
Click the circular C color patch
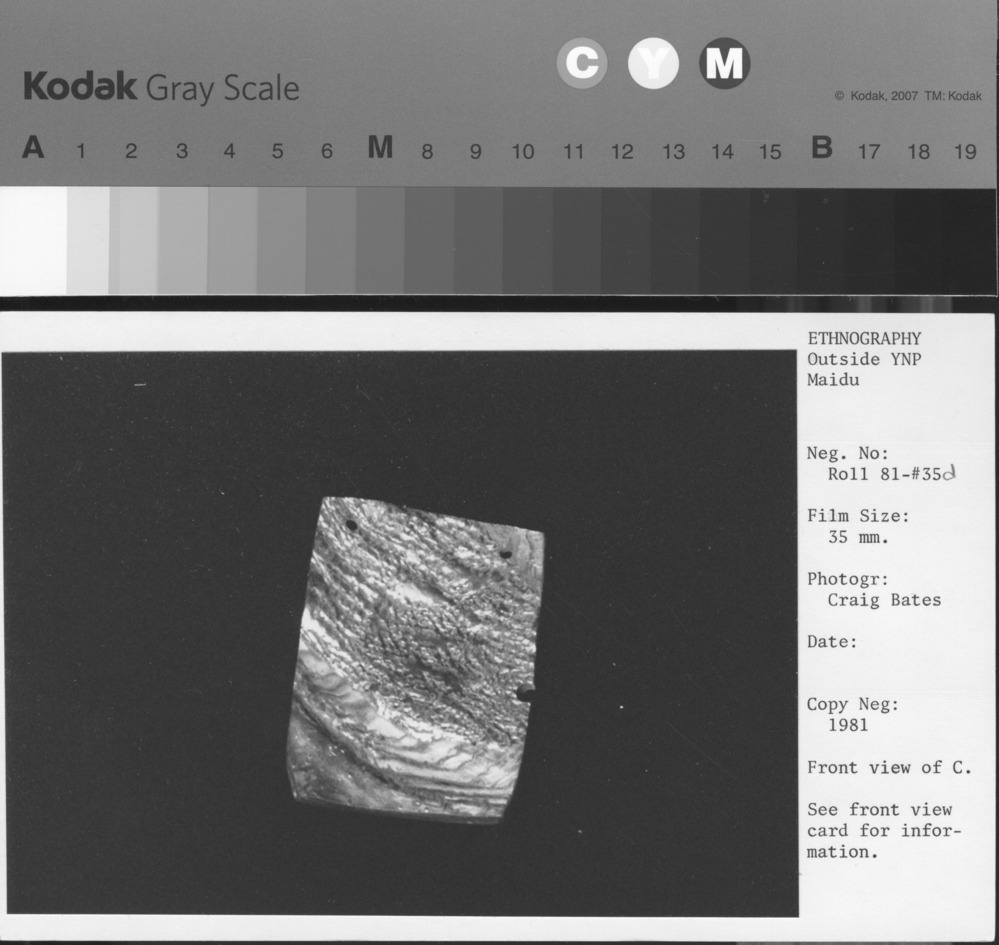click(x=581, y=64)
